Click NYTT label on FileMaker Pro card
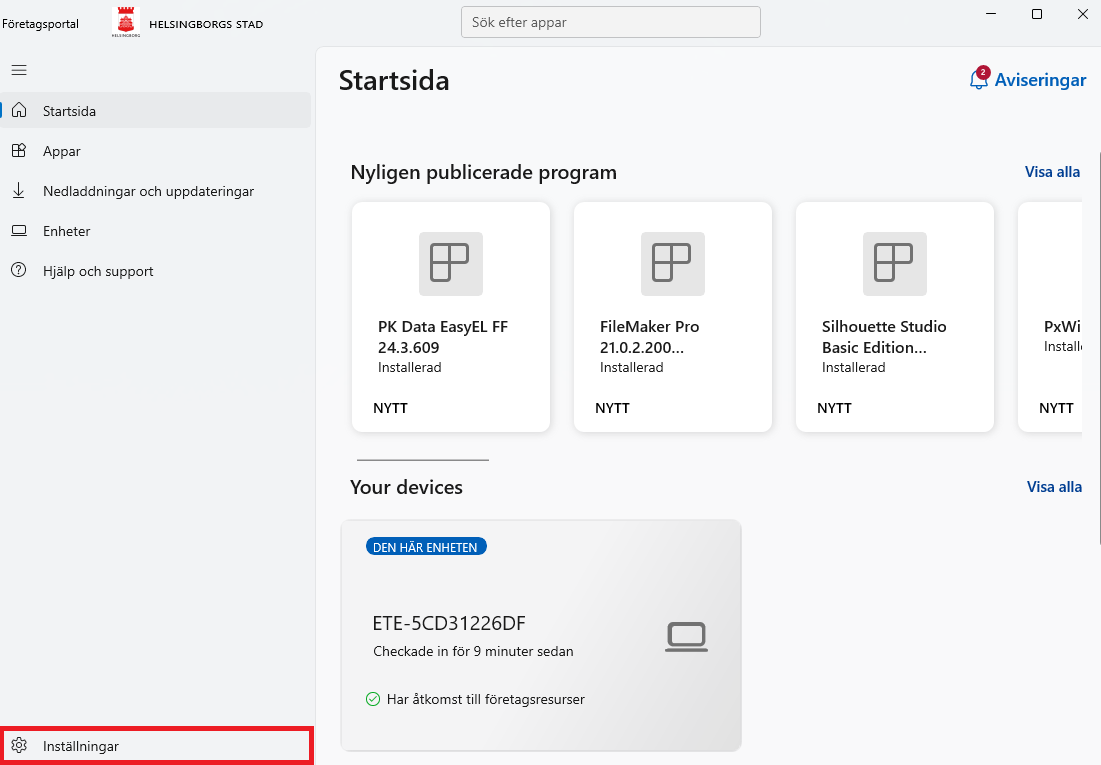Image resolution: width=1101 pixels, height=765 pixels. pos(612,407)
